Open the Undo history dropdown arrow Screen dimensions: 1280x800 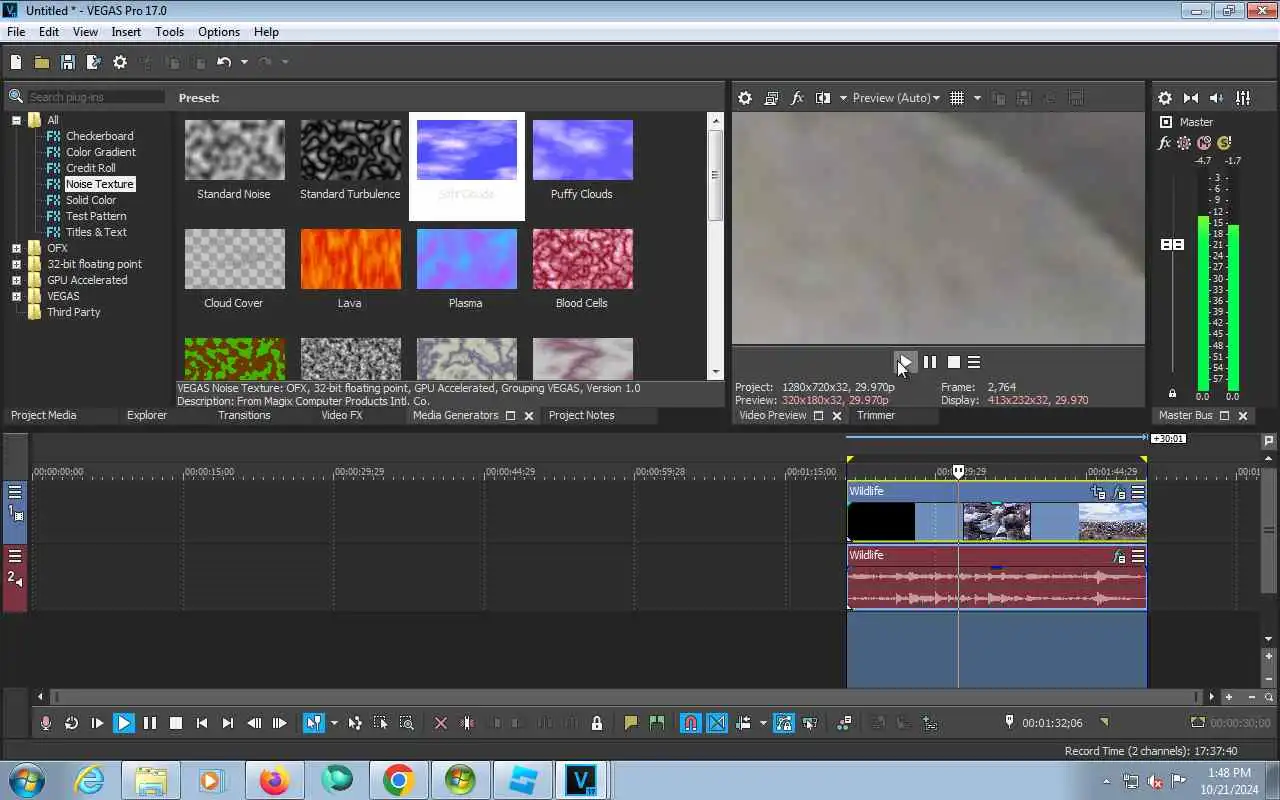click(x=244, y=62)
